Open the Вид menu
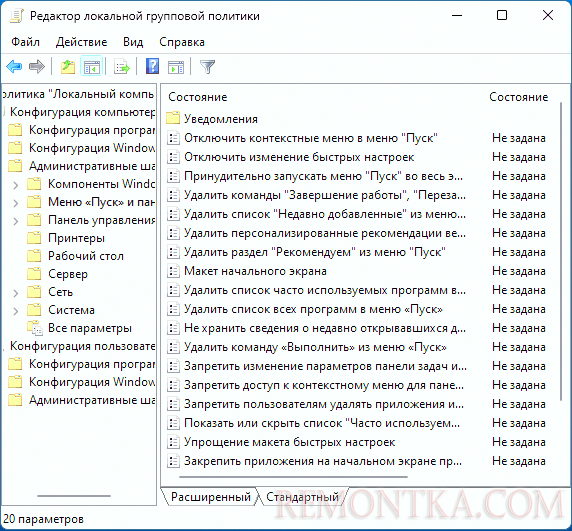 (133, 42)
